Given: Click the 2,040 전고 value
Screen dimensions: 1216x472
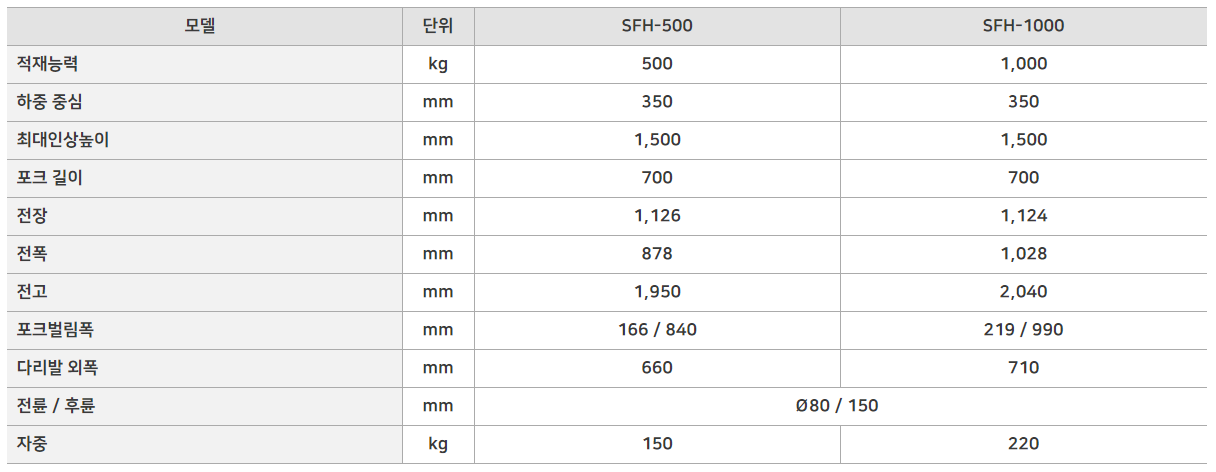Looking at the screenshot, I should pyautogui.click(x=1023, y=292).
